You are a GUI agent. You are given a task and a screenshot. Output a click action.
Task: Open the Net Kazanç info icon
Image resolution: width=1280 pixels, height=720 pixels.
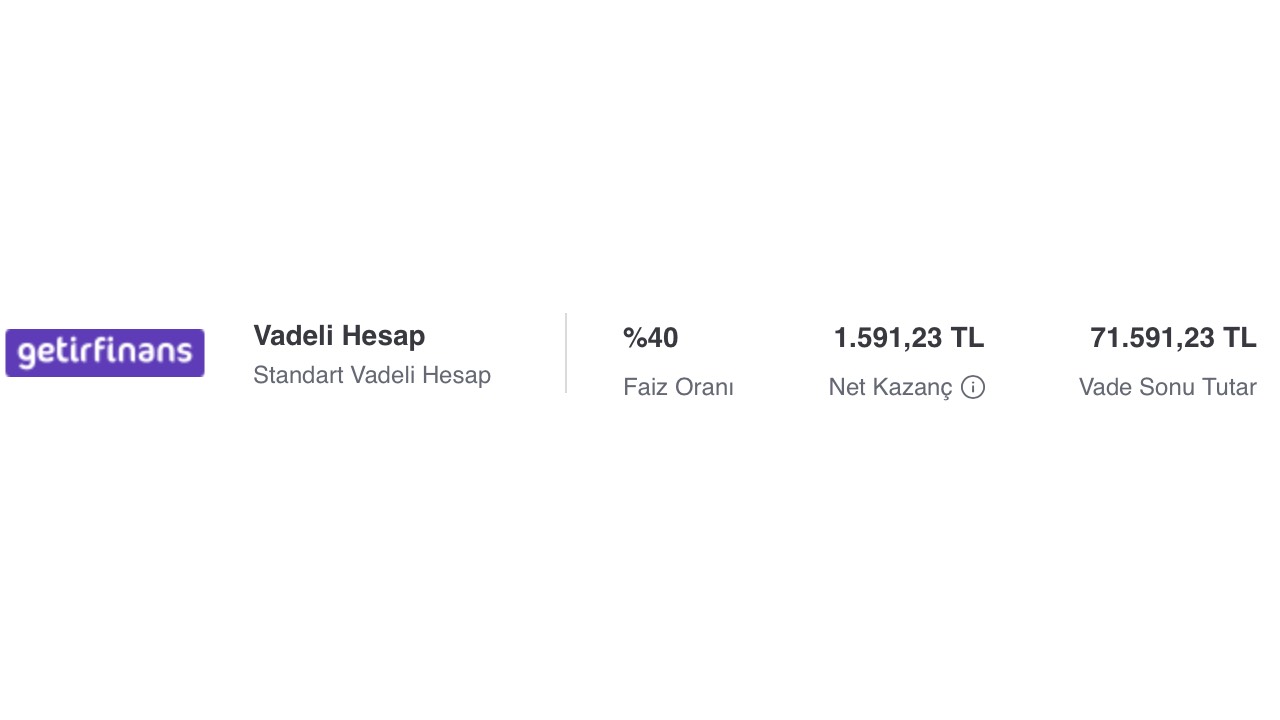(x=973, y=387)
